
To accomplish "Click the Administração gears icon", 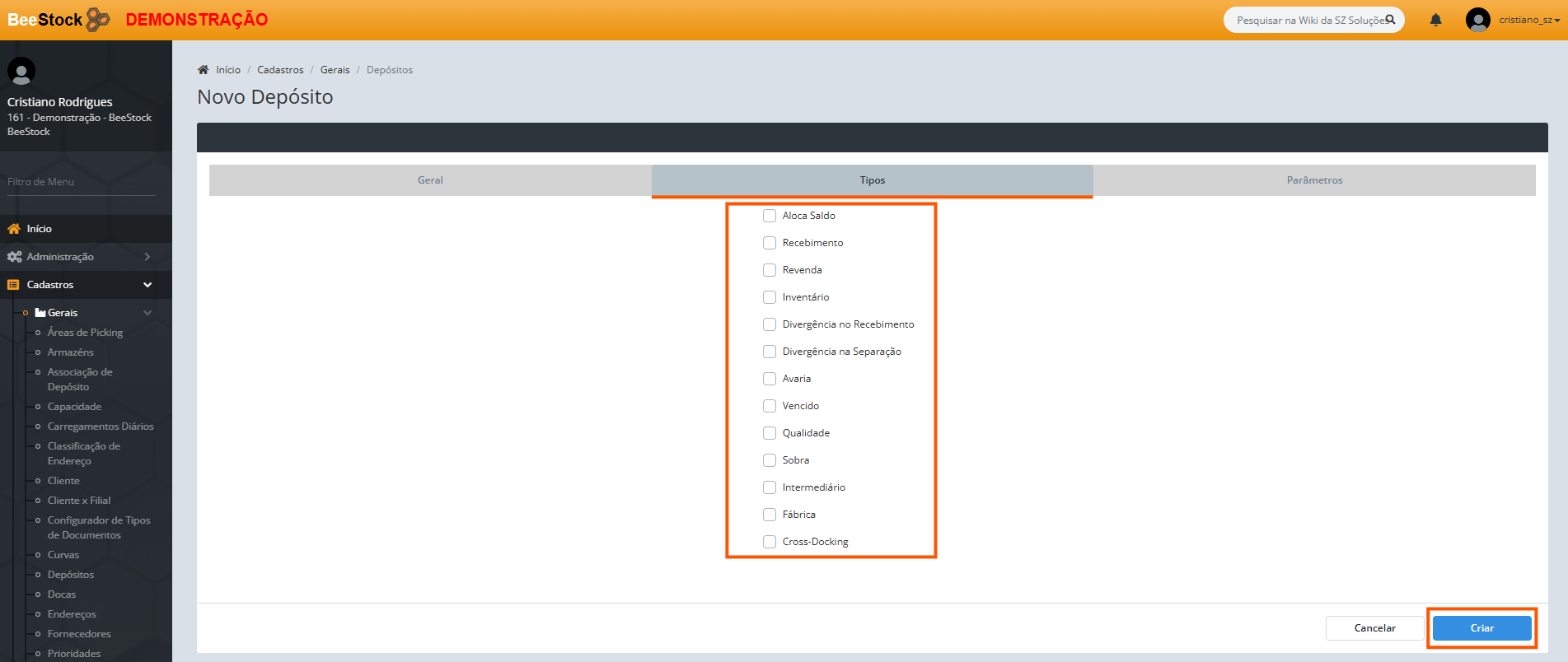I will 14,257.
